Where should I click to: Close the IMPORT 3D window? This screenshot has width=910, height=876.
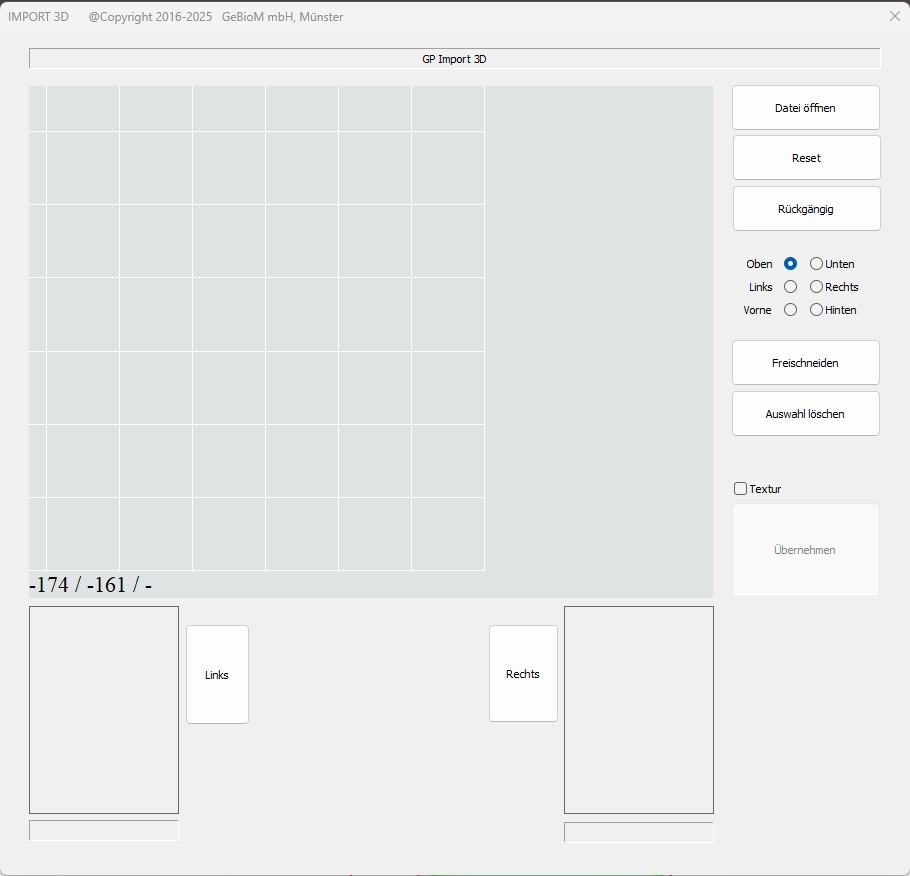point(894,16)
